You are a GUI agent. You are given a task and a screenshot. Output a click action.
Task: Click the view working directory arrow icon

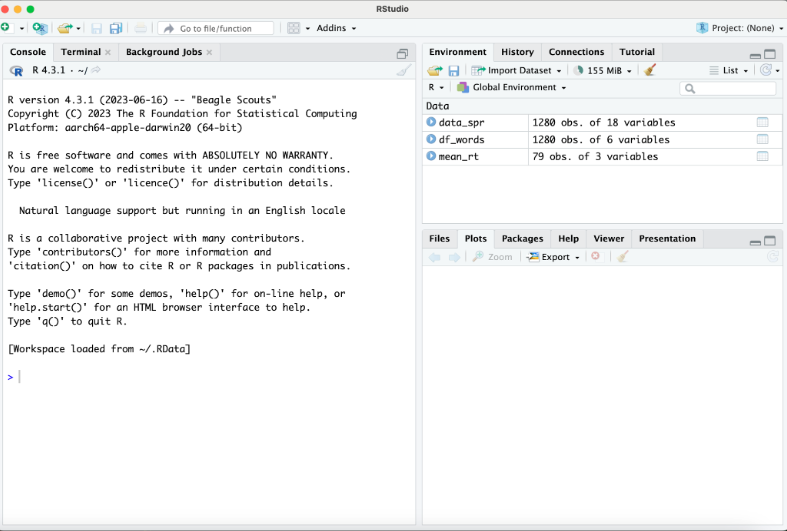click(x=96, y=70)
